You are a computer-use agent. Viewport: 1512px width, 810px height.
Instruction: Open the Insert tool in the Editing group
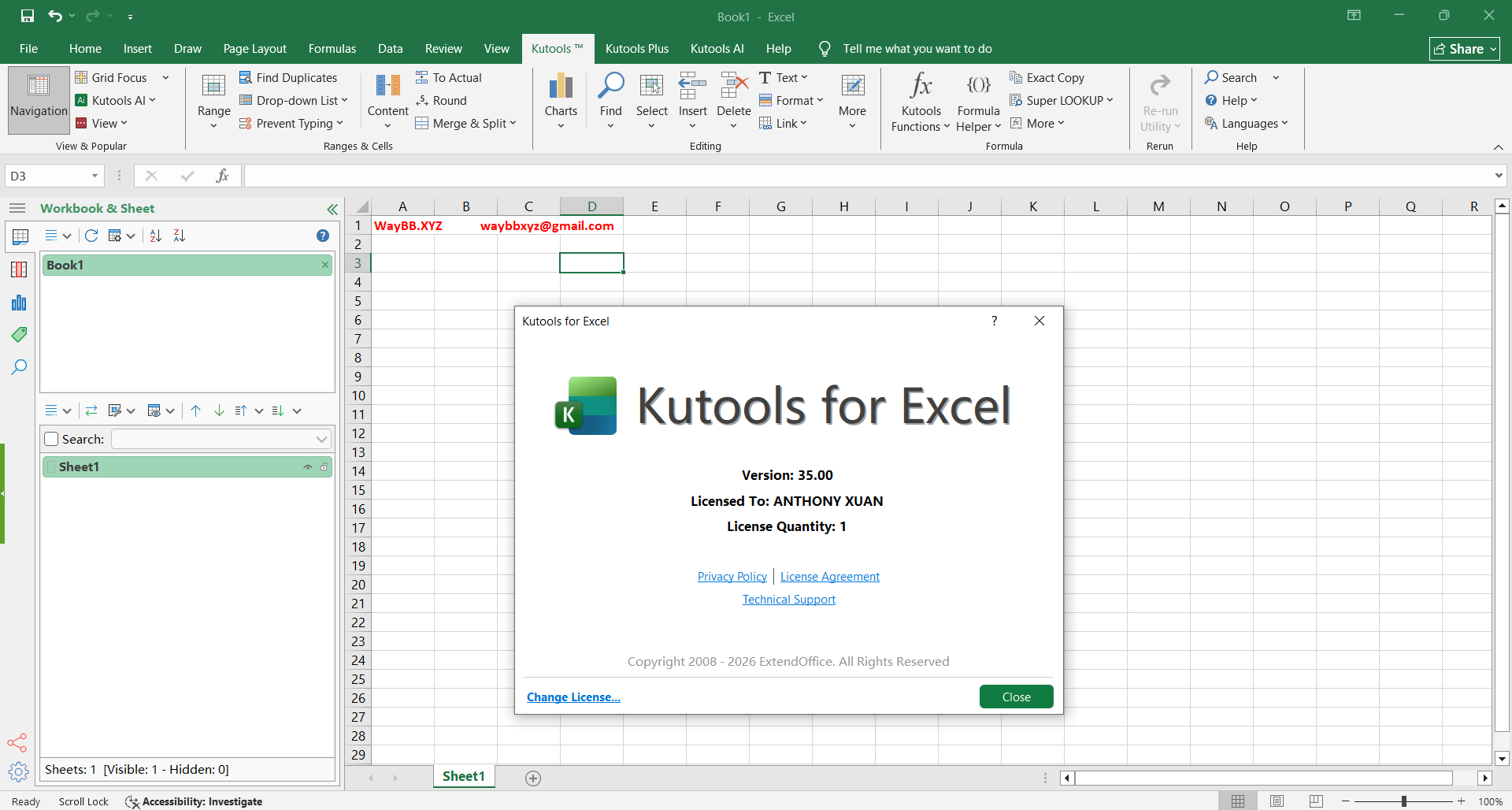[692, 100]
